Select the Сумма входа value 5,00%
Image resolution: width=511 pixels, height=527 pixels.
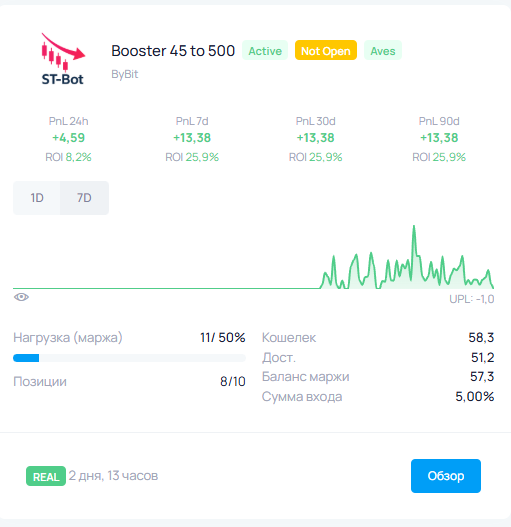(x=475, y=397)
